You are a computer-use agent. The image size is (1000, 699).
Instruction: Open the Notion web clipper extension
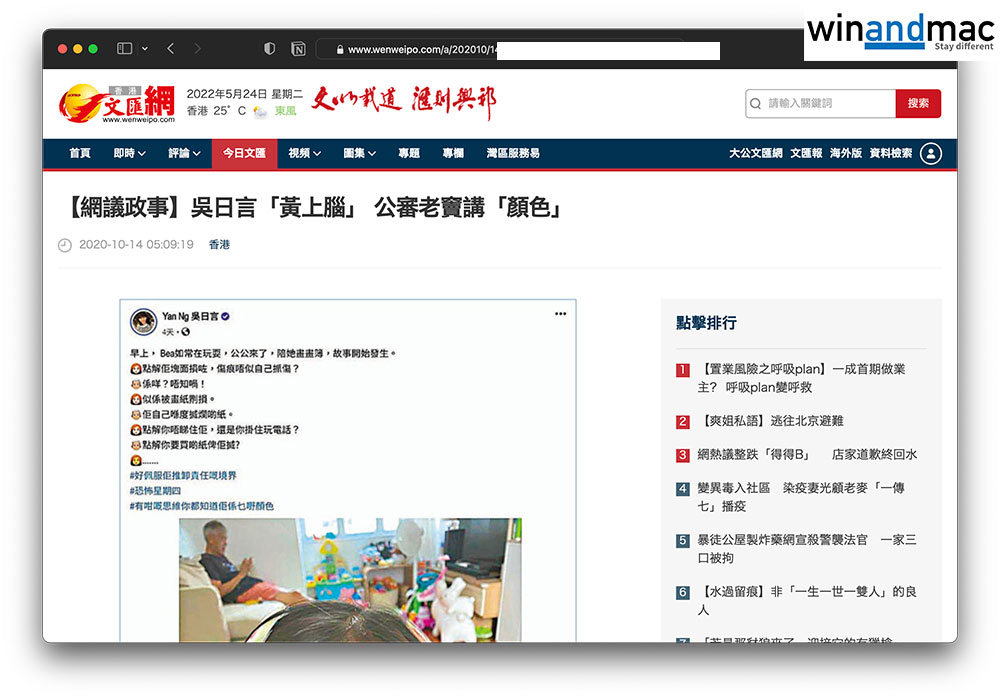coord(298,48)
